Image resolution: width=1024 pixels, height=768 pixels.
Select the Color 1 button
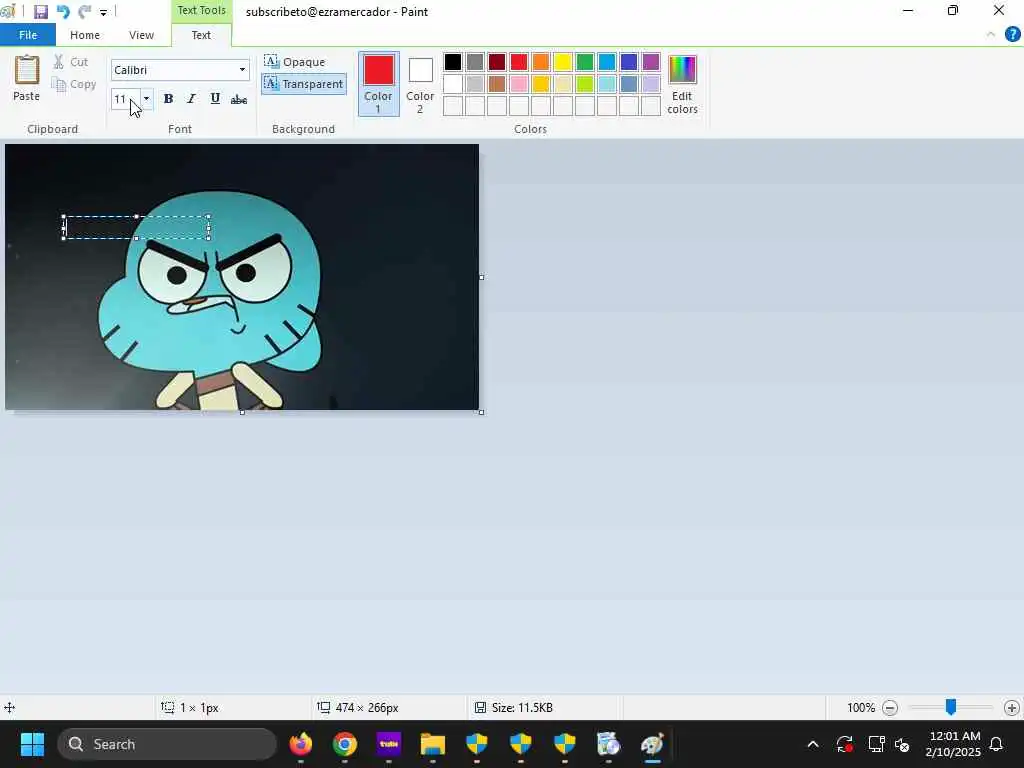coord(379,84)
